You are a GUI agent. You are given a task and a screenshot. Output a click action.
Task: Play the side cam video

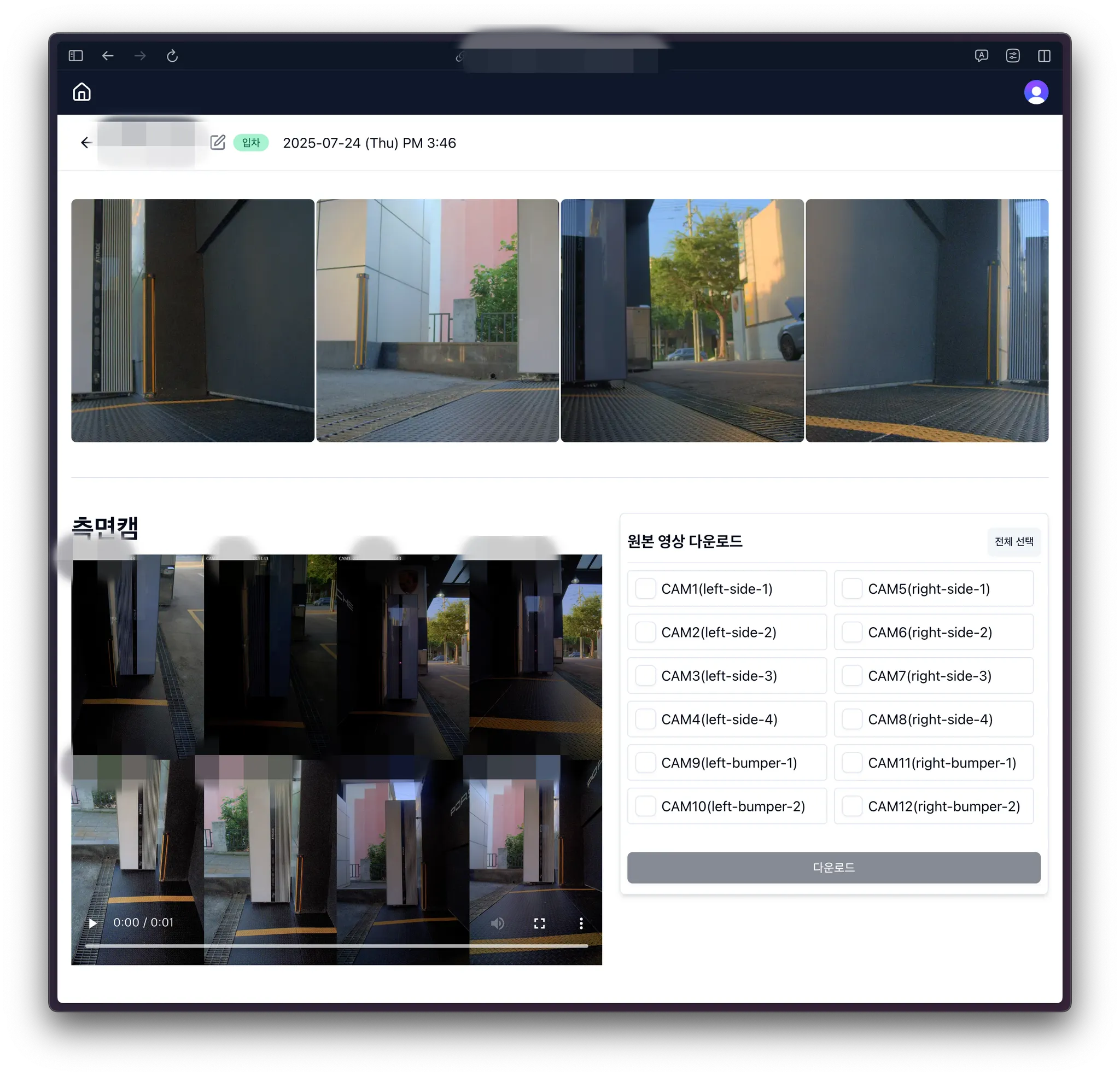click(92, 923)
